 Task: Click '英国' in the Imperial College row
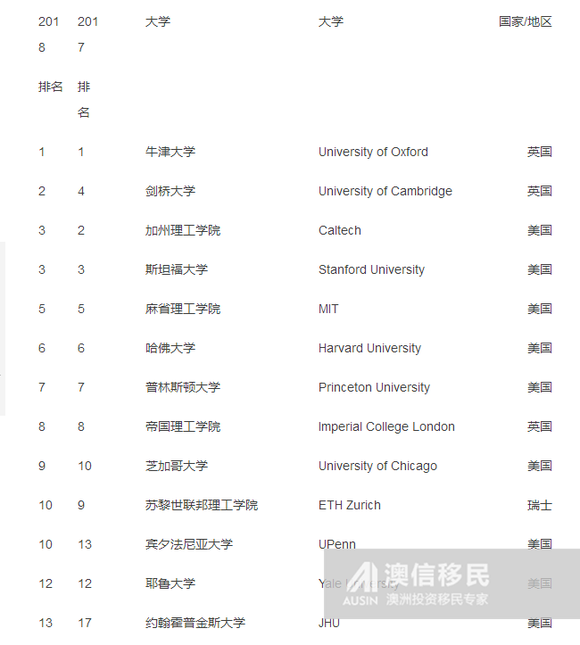coord(540,427)
